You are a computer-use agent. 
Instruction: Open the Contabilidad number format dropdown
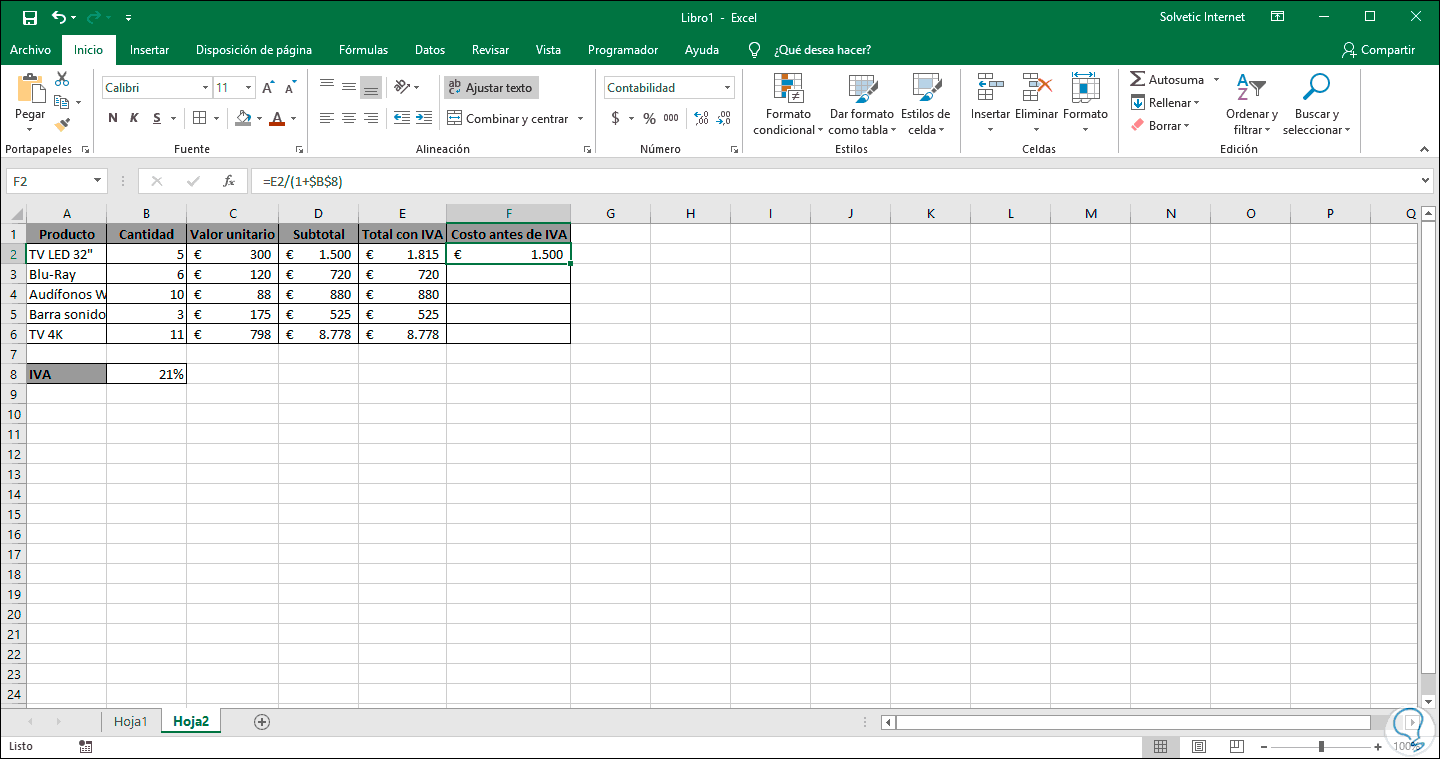[x=727, y=88]
